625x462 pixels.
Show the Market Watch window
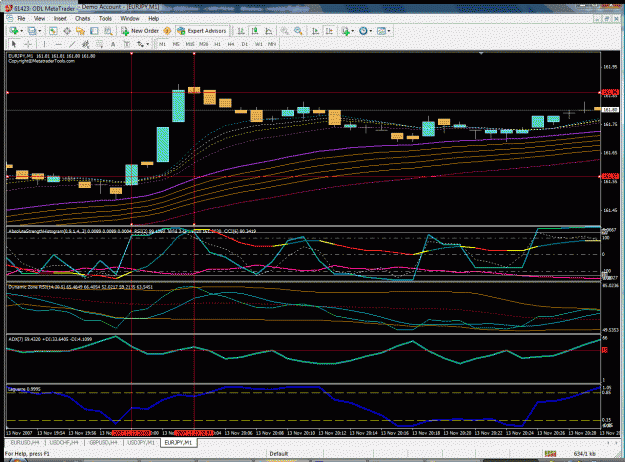(53, 31)
